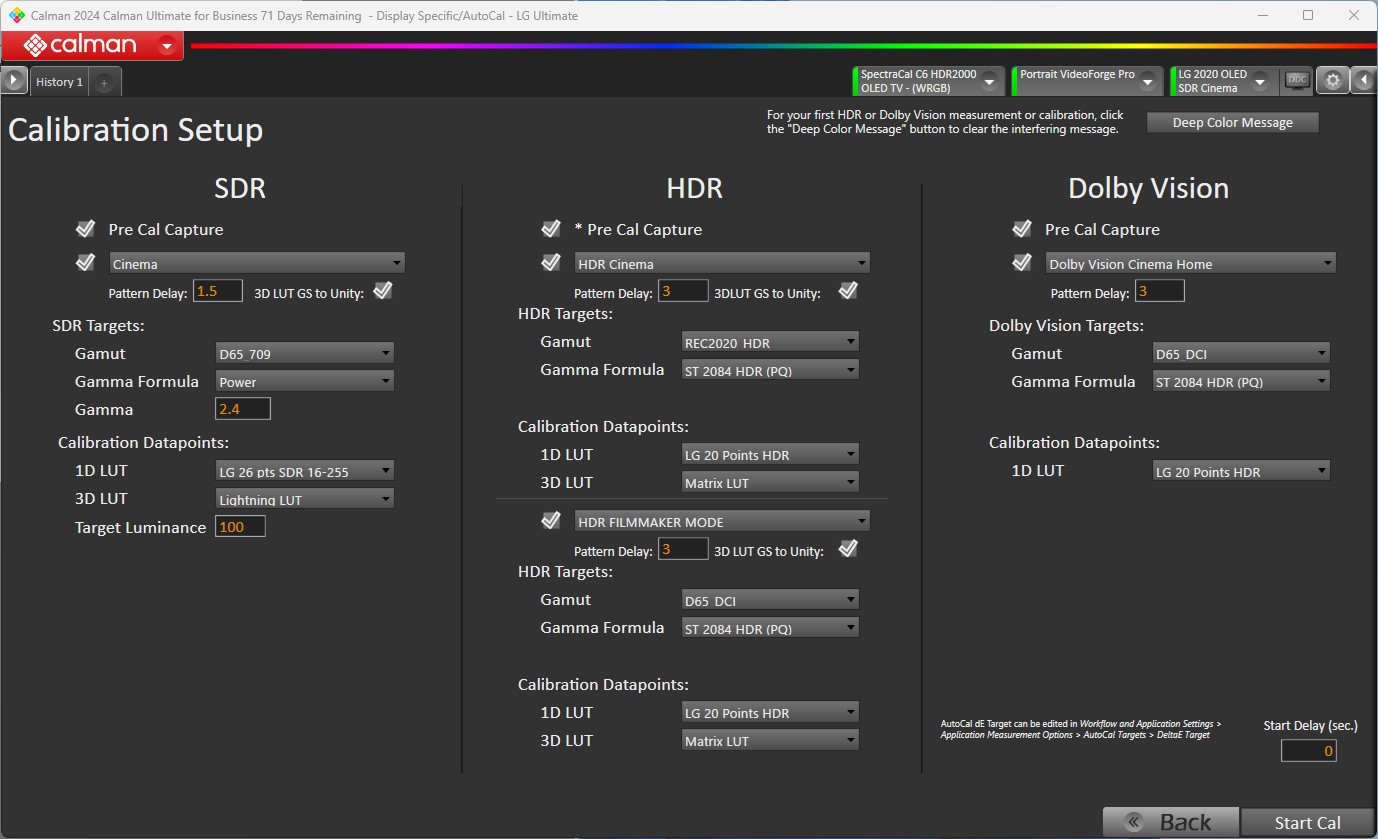This screenshot has width=1378, height=839.
Task: Toggle Dolby Vision Pre Cal Capture checkbox
Action: (1022, 229)
